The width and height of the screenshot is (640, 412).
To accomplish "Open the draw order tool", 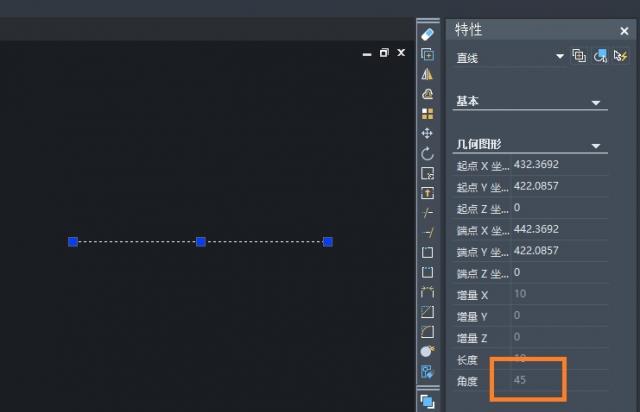I will click(427, 401).
